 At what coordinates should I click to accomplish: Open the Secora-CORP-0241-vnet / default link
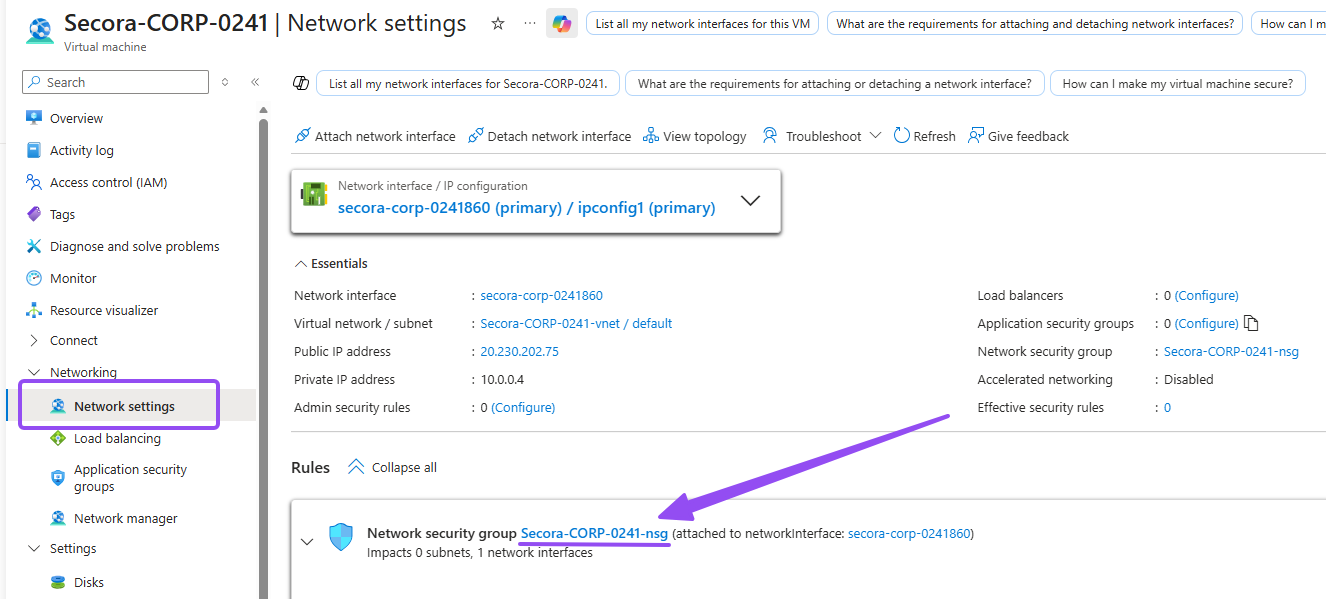[576, 323]
